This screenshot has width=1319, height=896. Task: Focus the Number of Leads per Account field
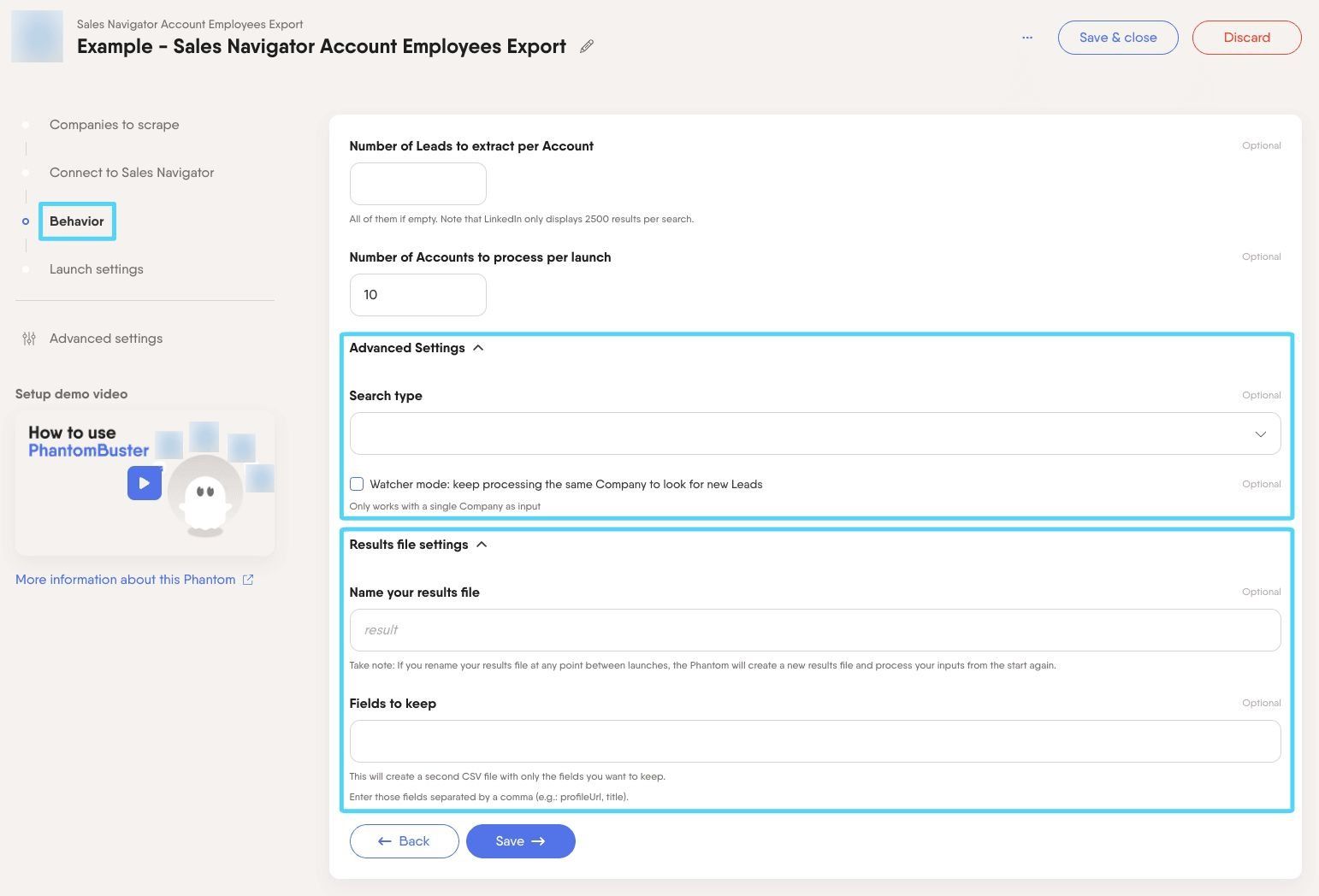pos(418,184)
